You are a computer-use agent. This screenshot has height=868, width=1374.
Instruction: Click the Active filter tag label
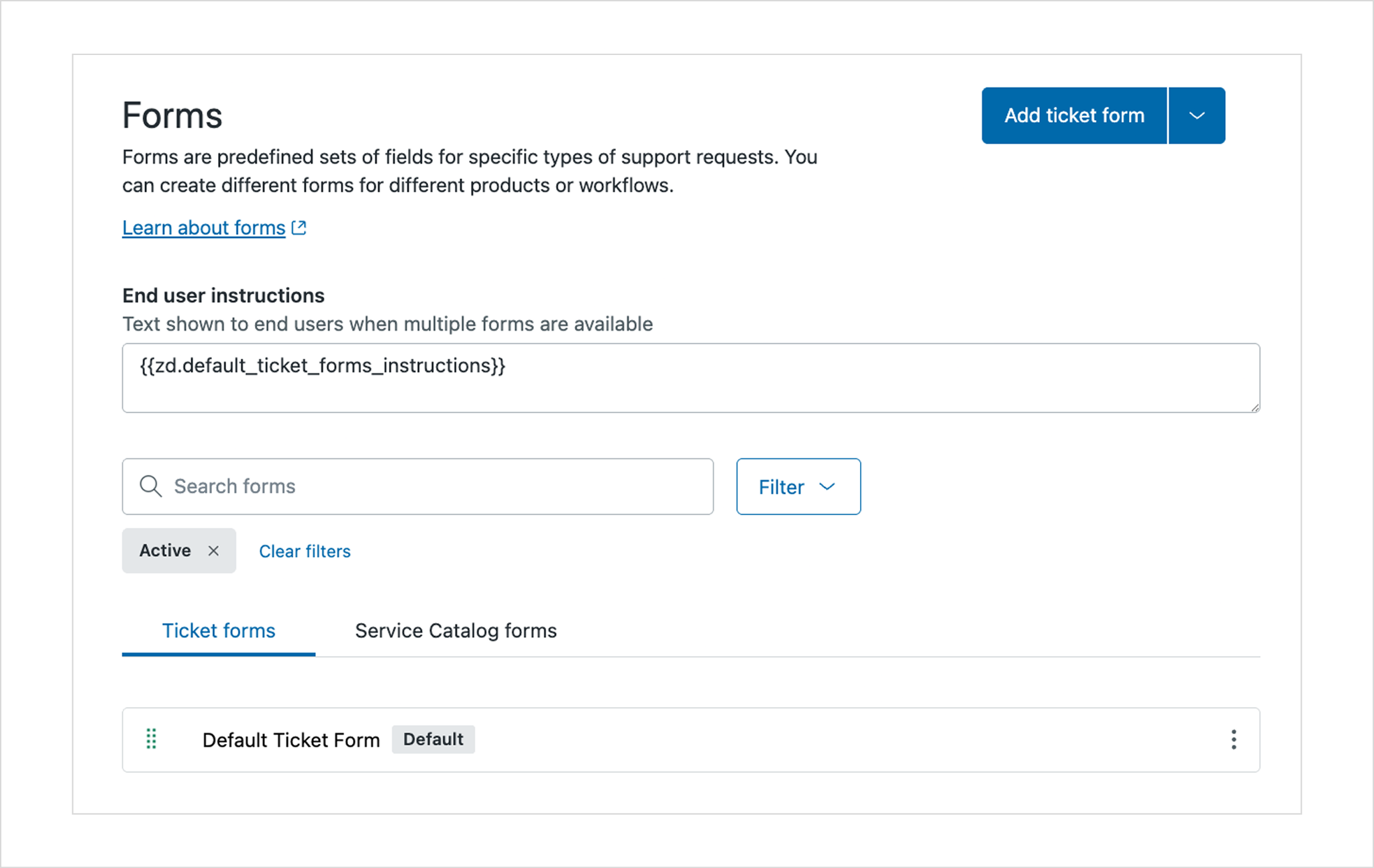(x=165, y=551)
